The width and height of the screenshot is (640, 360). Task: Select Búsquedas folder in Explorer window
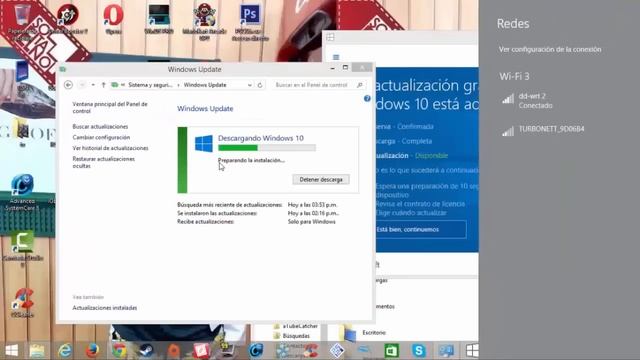point(292,336)
